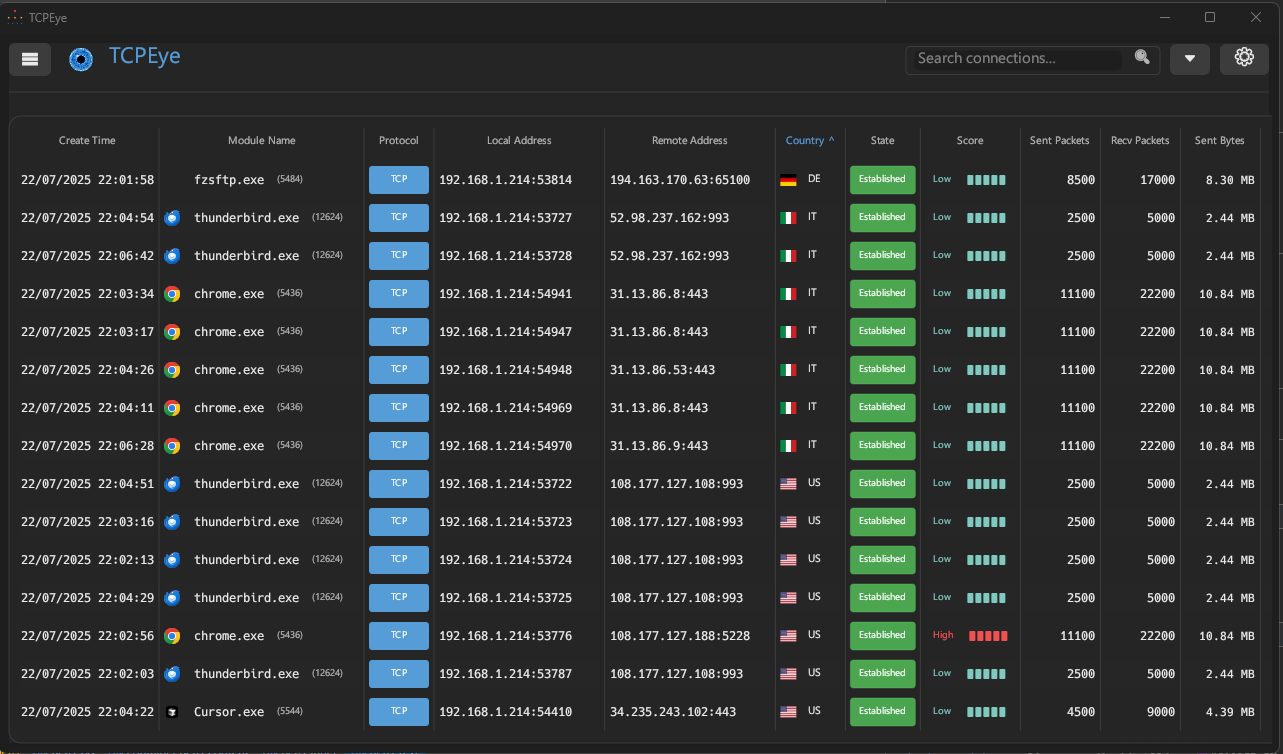This screenshot has height=754, width=1283.
Task: Click the search magnifier icon
Action: coord(1142,58)
